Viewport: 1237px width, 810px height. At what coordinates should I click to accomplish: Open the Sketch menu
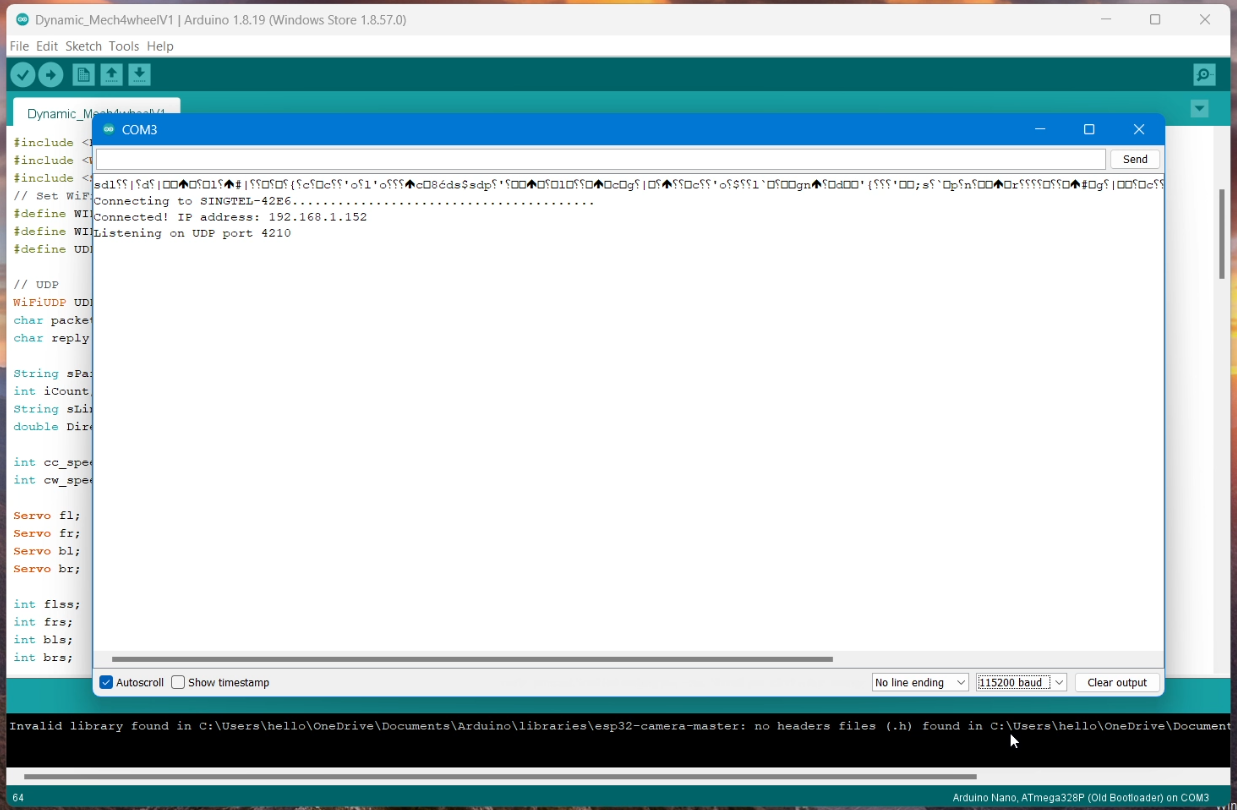coord(83,46)
